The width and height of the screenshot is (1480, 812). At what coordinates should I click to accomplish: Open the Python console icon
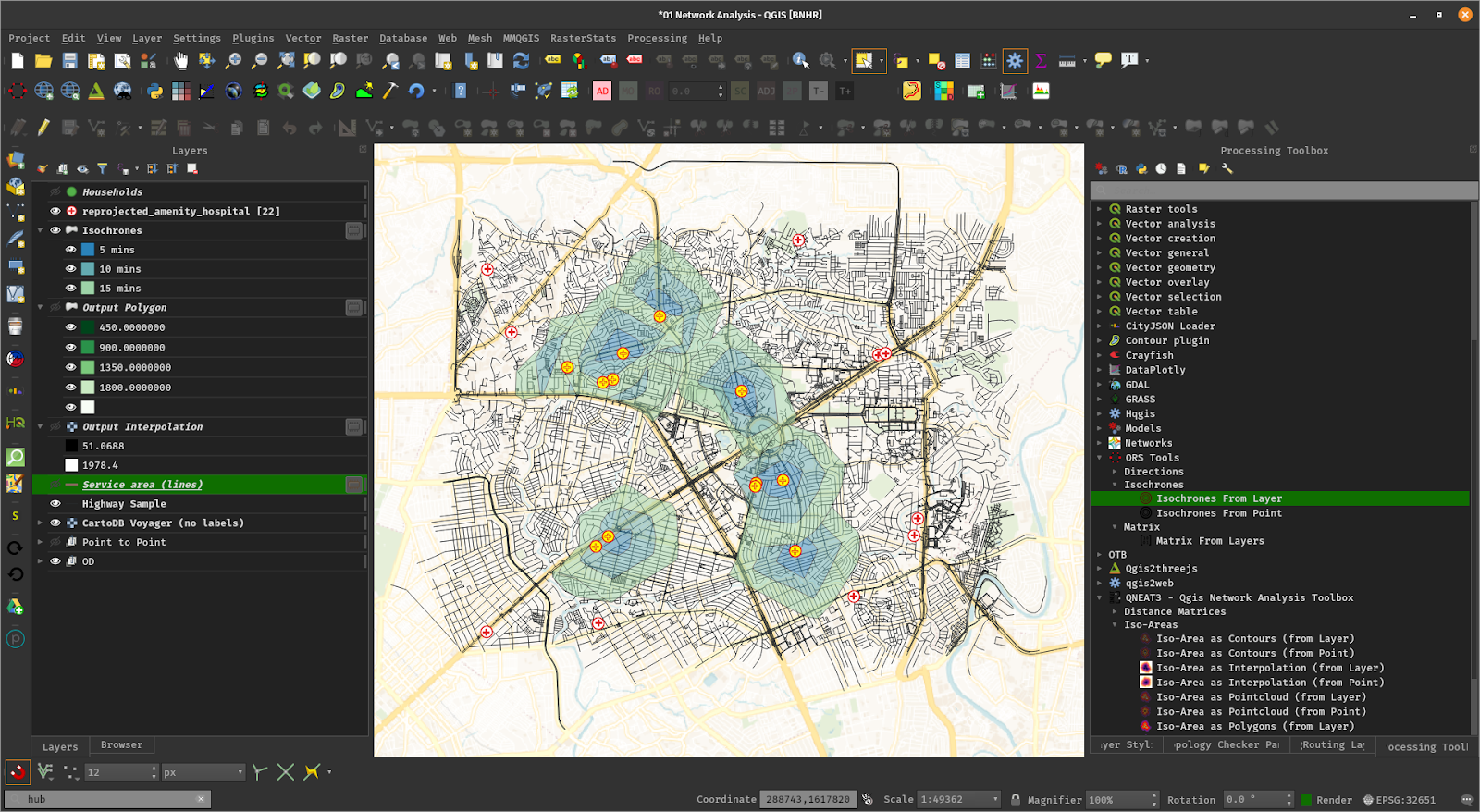pos(154,91)
